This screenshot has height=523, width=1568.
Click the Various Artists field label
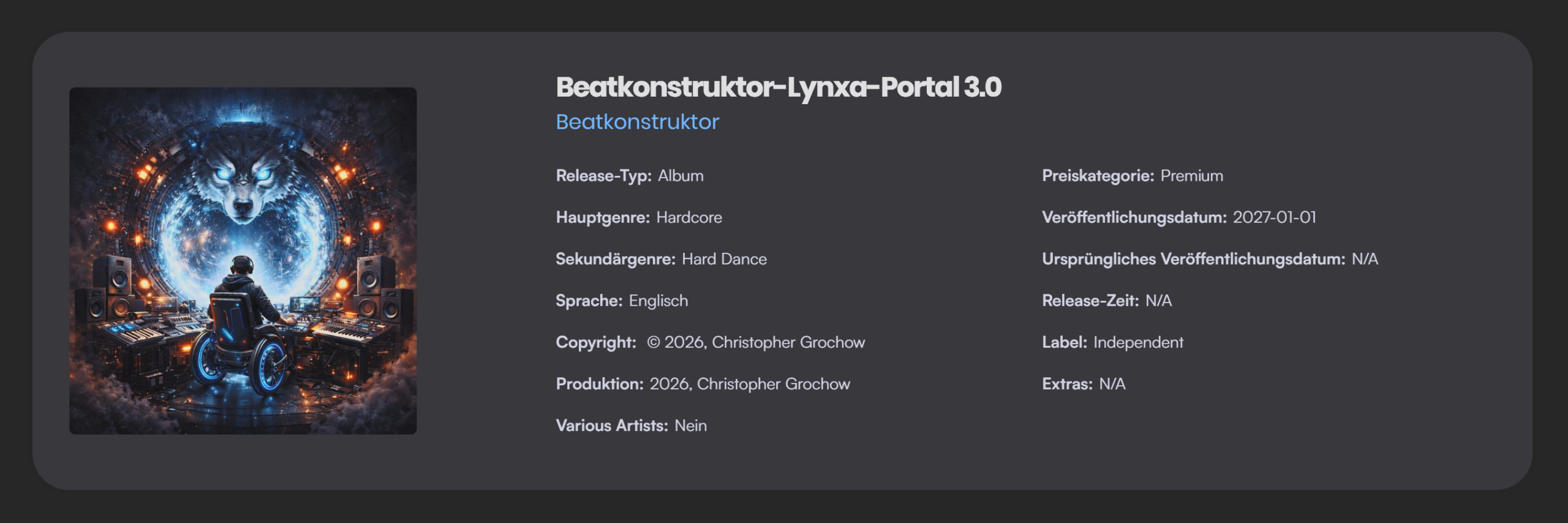pos(611,426)
